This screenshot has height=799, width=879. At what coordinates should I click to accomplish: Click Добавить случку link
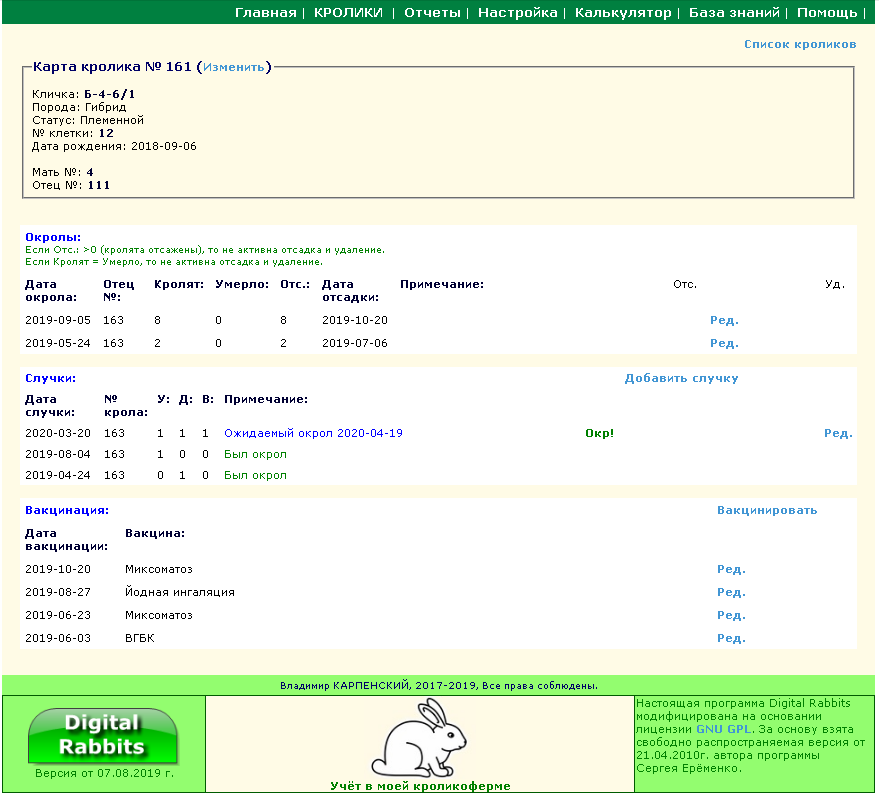pos(681,378)
